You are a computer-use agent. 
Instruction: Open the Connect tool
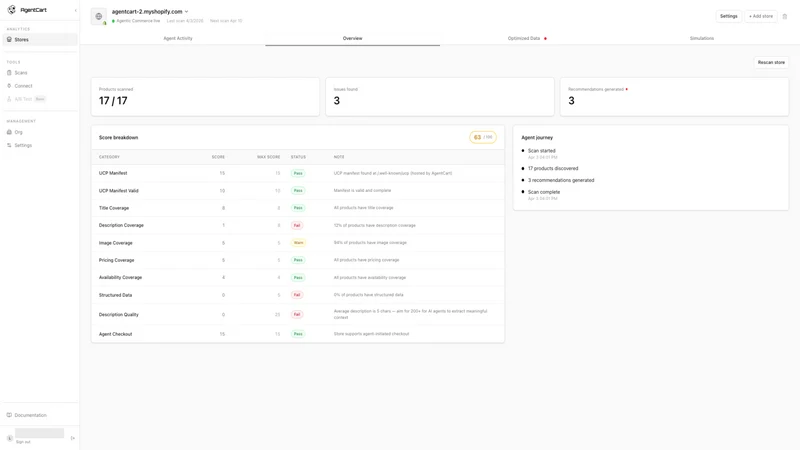click(40, 86)
